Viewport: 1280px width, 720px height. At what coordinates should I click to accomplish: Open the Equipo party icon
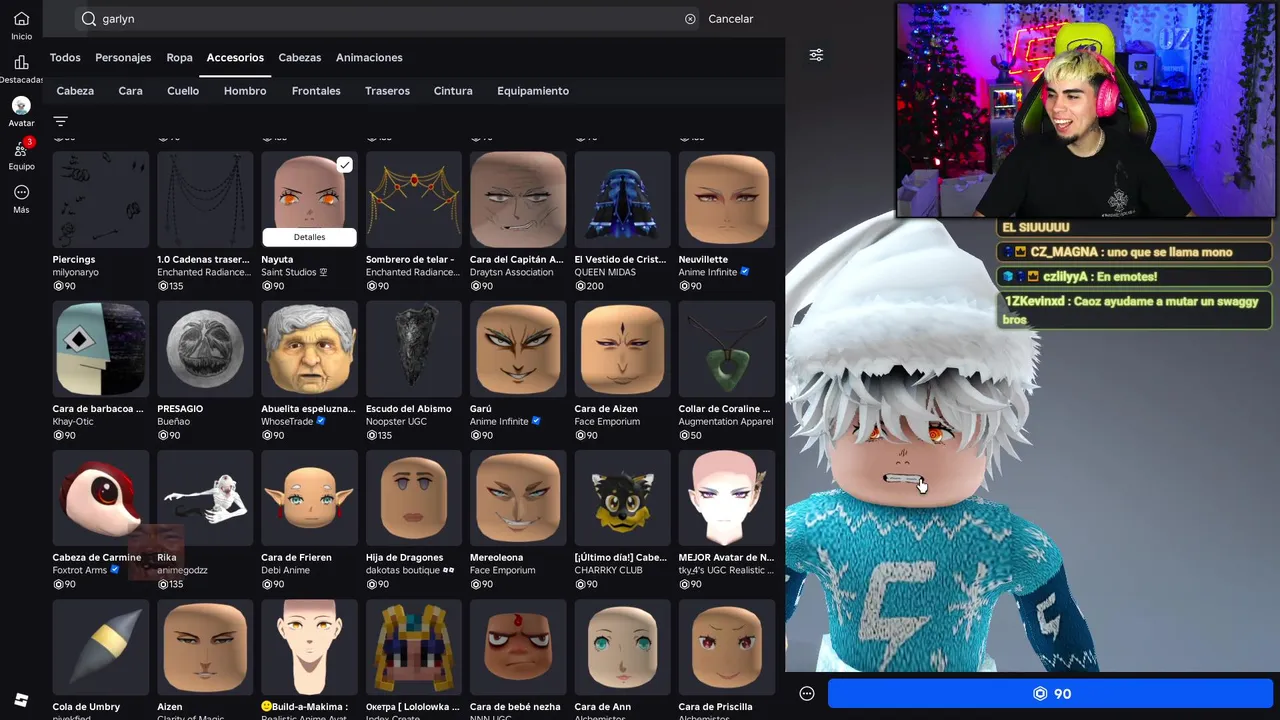pos(21,149)
